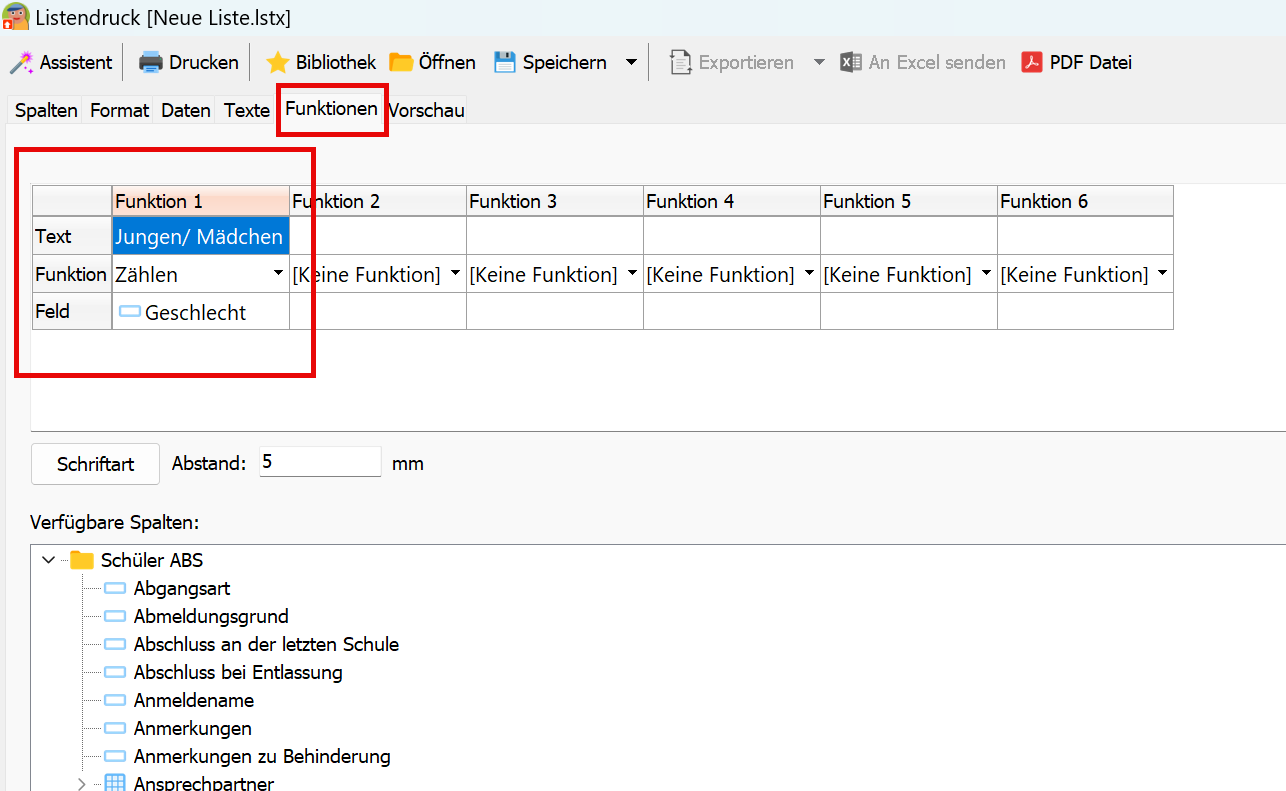The height and width of the screenshot is (791, 1286).
Task: Select Abgangsart in available columns
Action: 181,588
